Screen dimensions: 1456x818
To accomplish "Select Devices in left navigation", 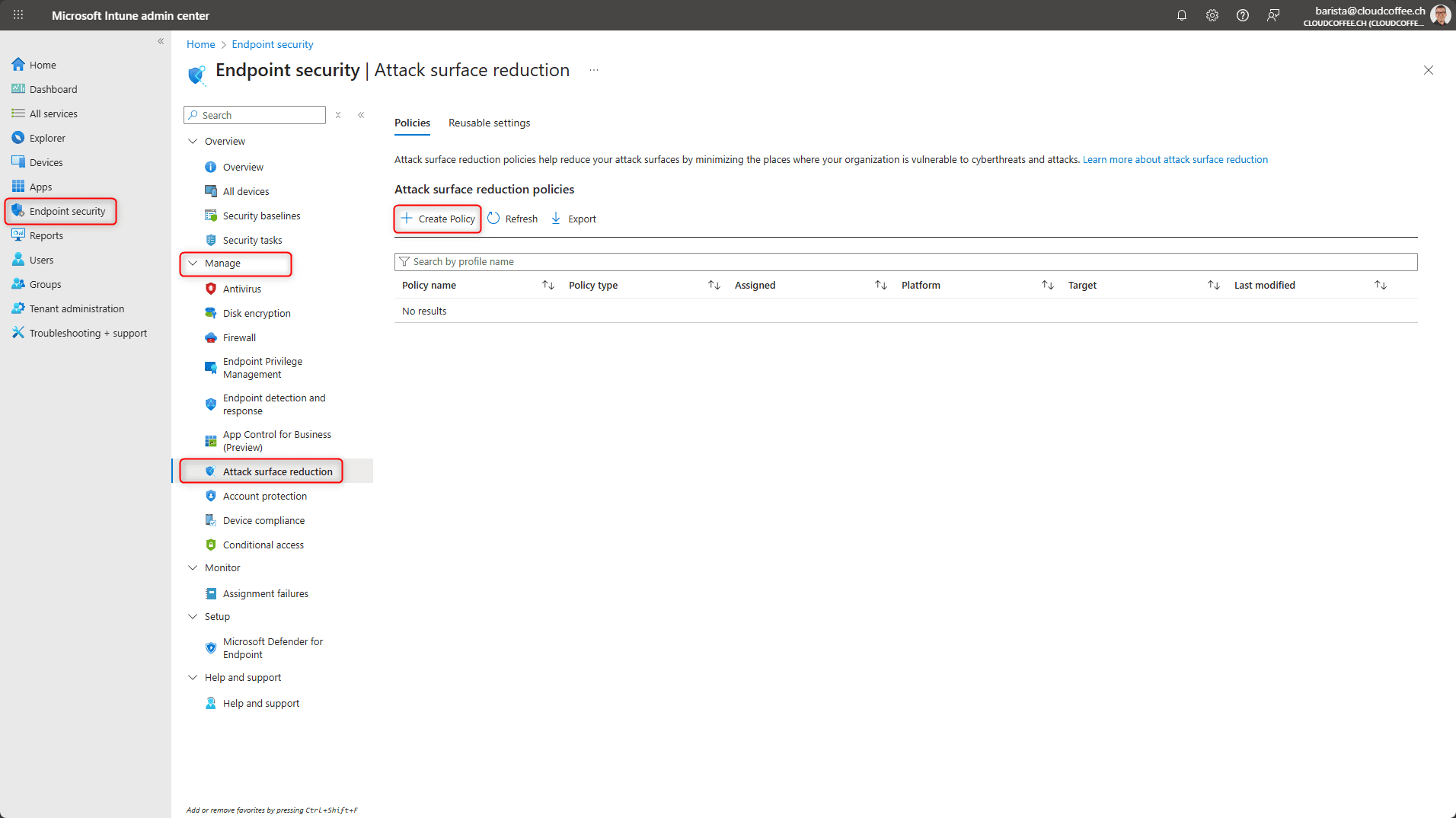I will coord(46,162).
